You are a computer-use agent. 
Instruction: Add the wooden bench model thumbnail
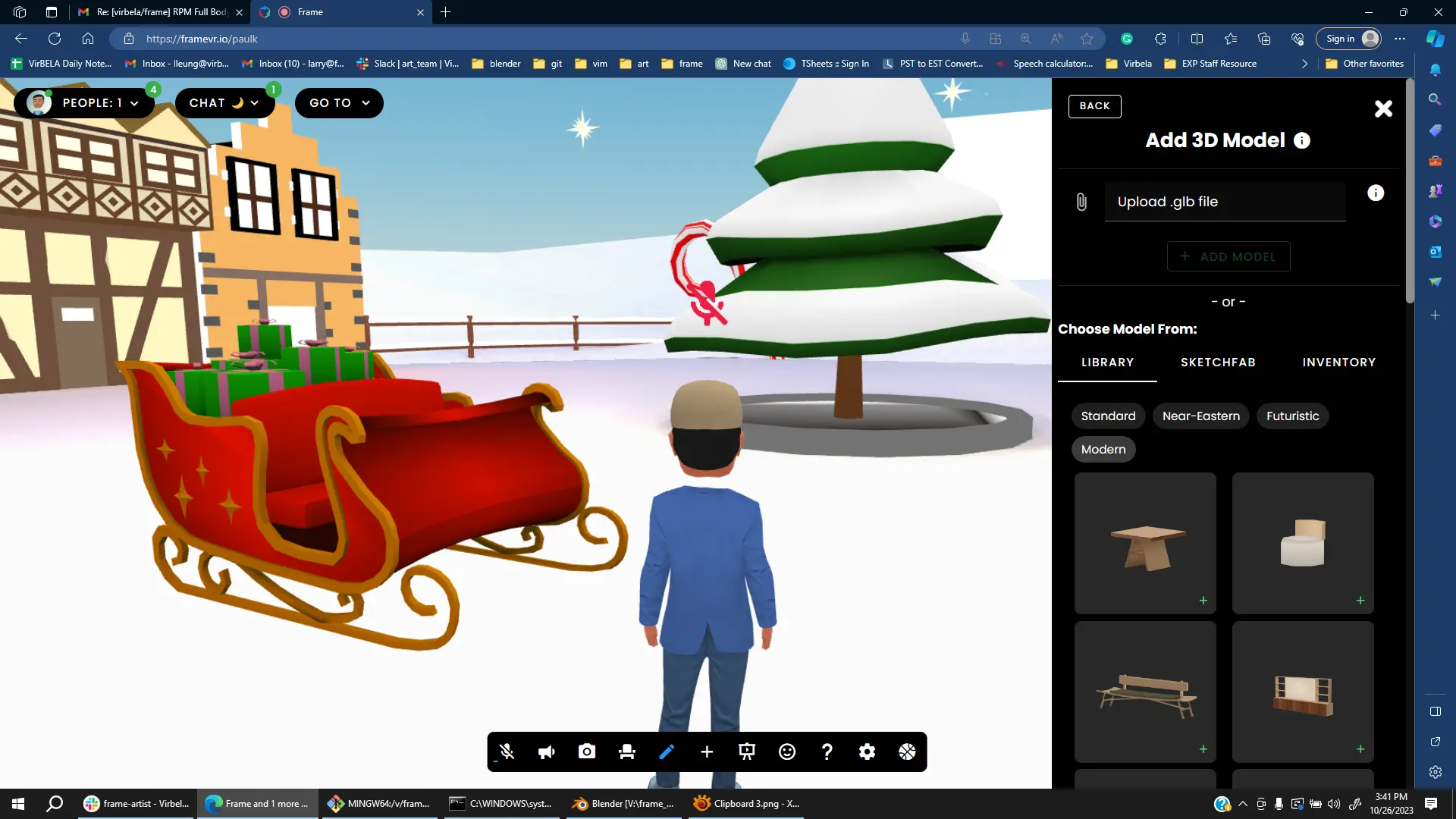(1145, 692)
